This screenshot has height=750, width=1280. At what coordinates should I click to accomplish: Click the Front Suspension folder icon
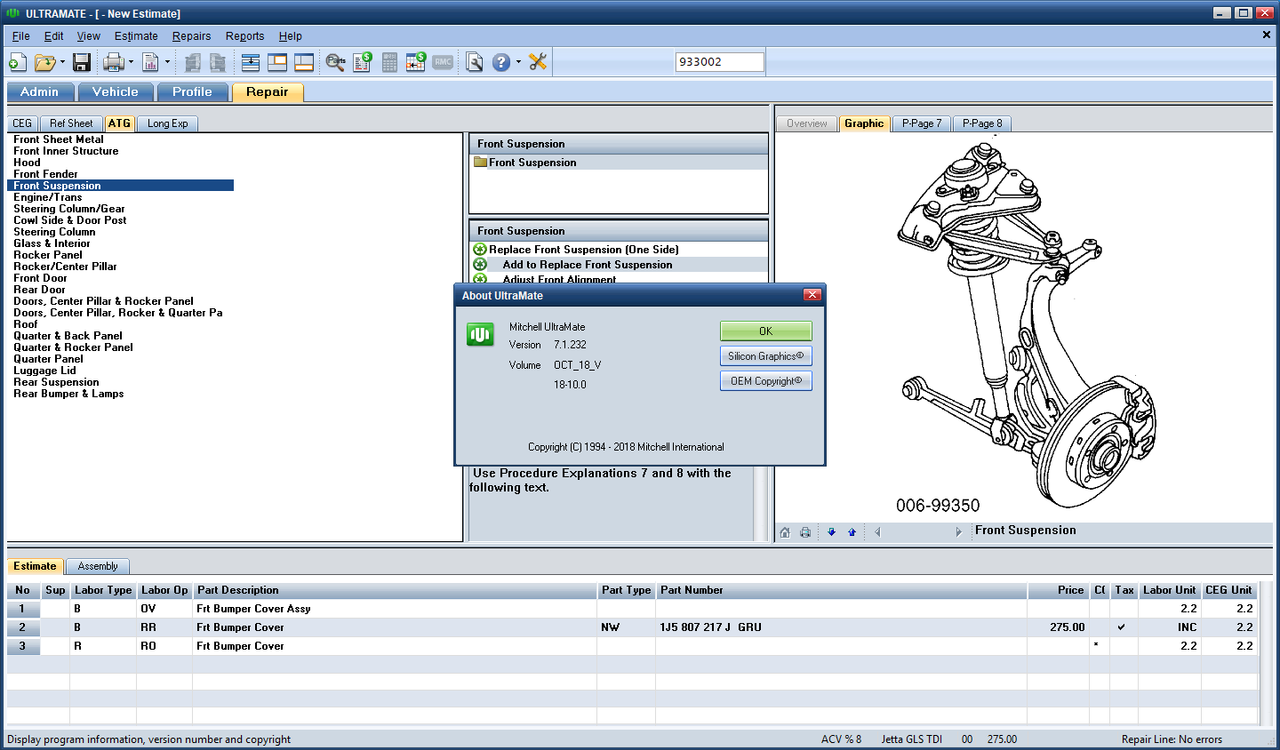pos(480,162)
